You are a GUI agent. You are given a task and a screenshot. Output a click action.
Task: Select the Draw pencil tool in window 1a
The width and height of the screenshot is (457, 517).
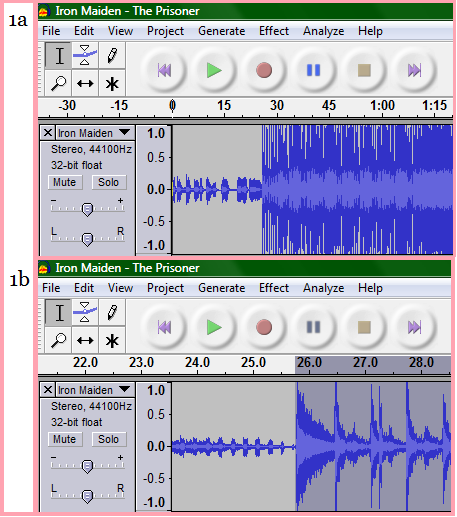tap(112, 56)
